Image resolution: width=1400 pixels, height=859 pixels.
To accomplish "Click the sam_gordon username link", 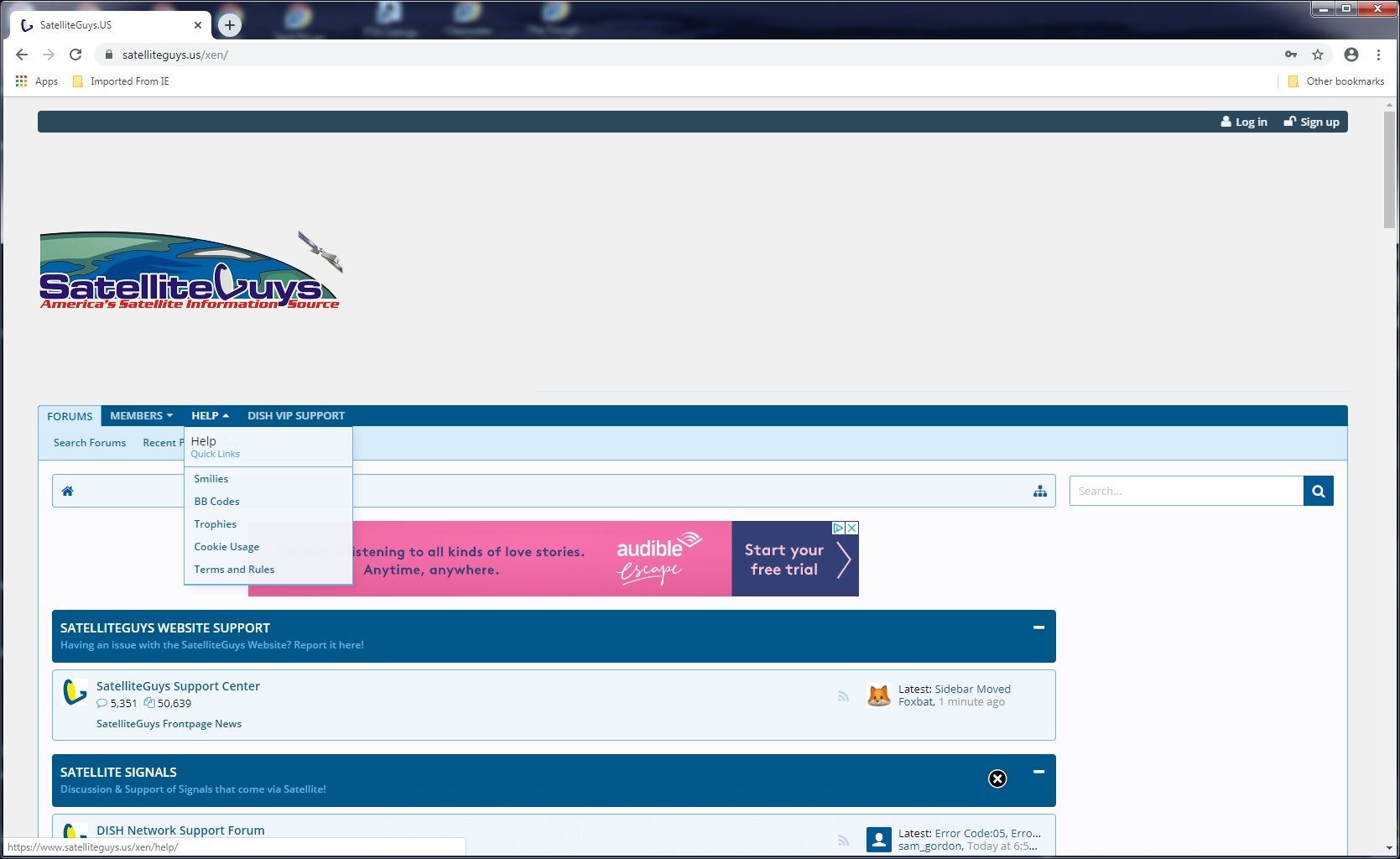I will 930,846.
